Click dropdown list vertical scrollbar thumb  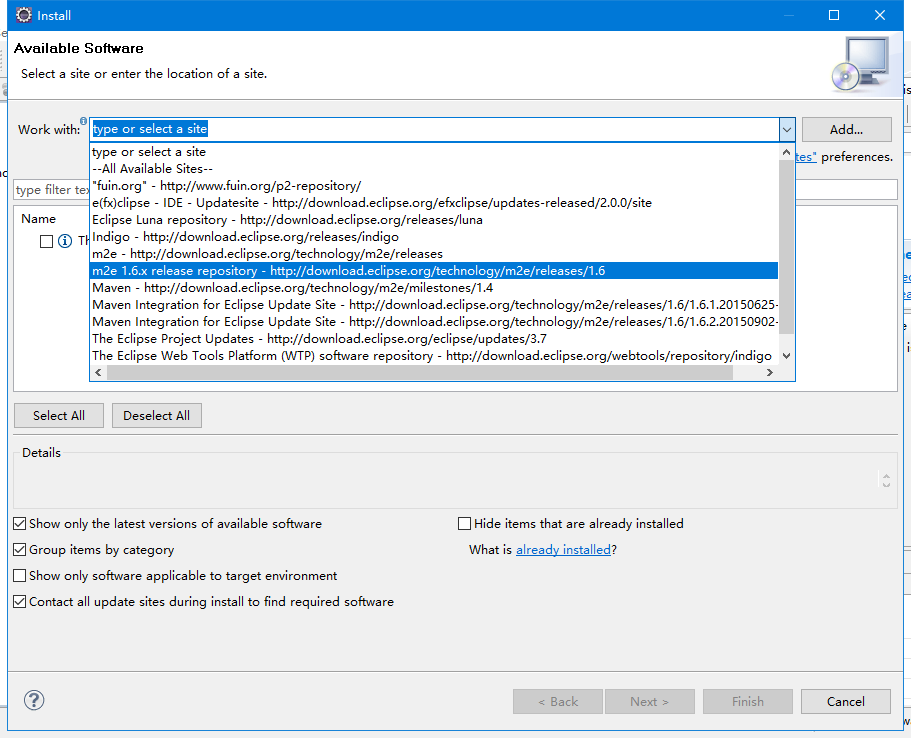[787, 247]
